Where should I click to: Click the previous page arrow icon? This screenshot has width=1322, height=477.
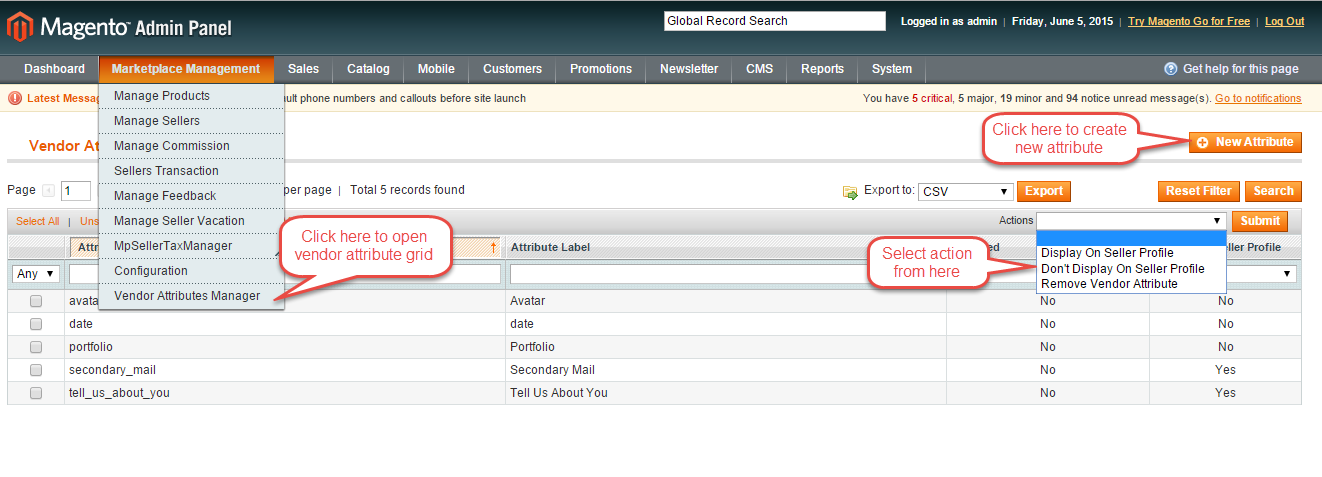[49, 191]
